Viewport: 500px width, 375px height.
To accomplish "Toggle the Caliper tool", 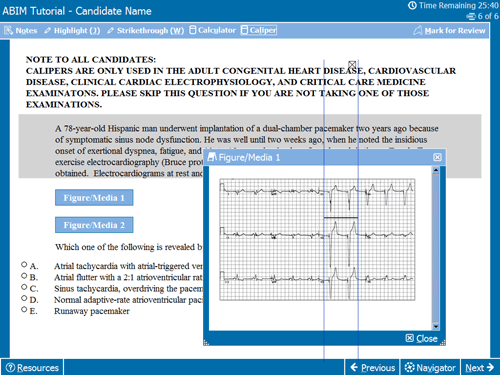I will (259, 30).
